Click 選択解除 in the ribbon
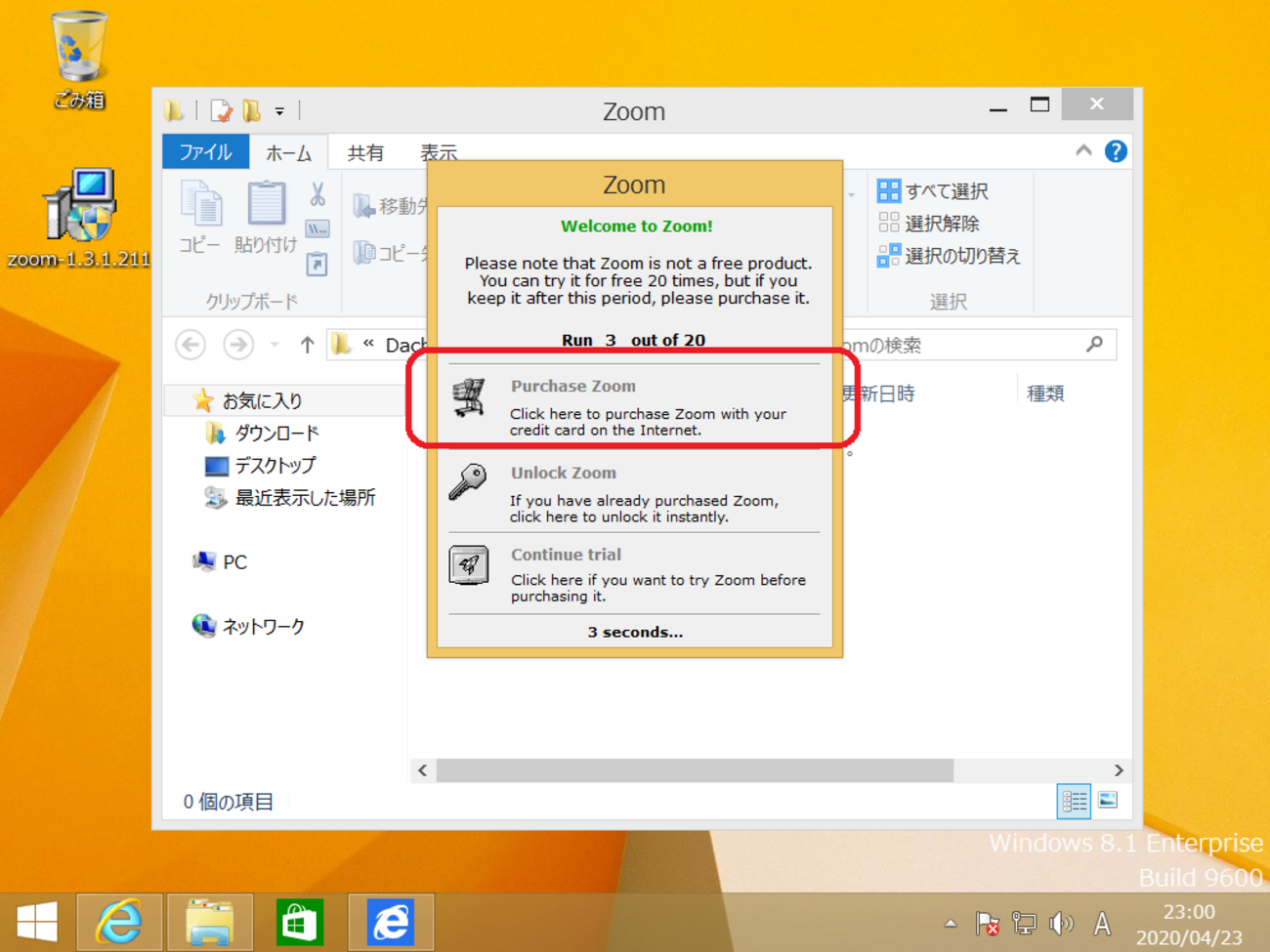1270x952 pixels. coord(929,224)
